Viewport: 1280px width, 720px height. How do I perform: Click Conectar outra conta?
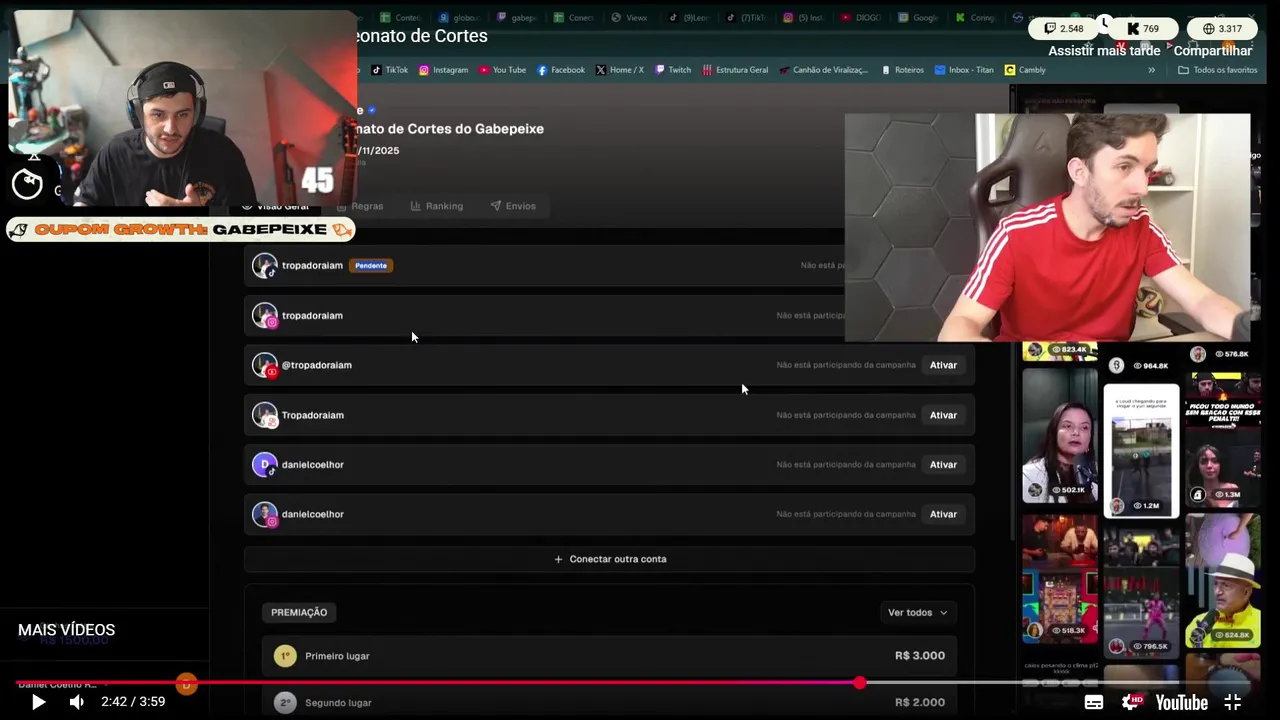(610, 559)
